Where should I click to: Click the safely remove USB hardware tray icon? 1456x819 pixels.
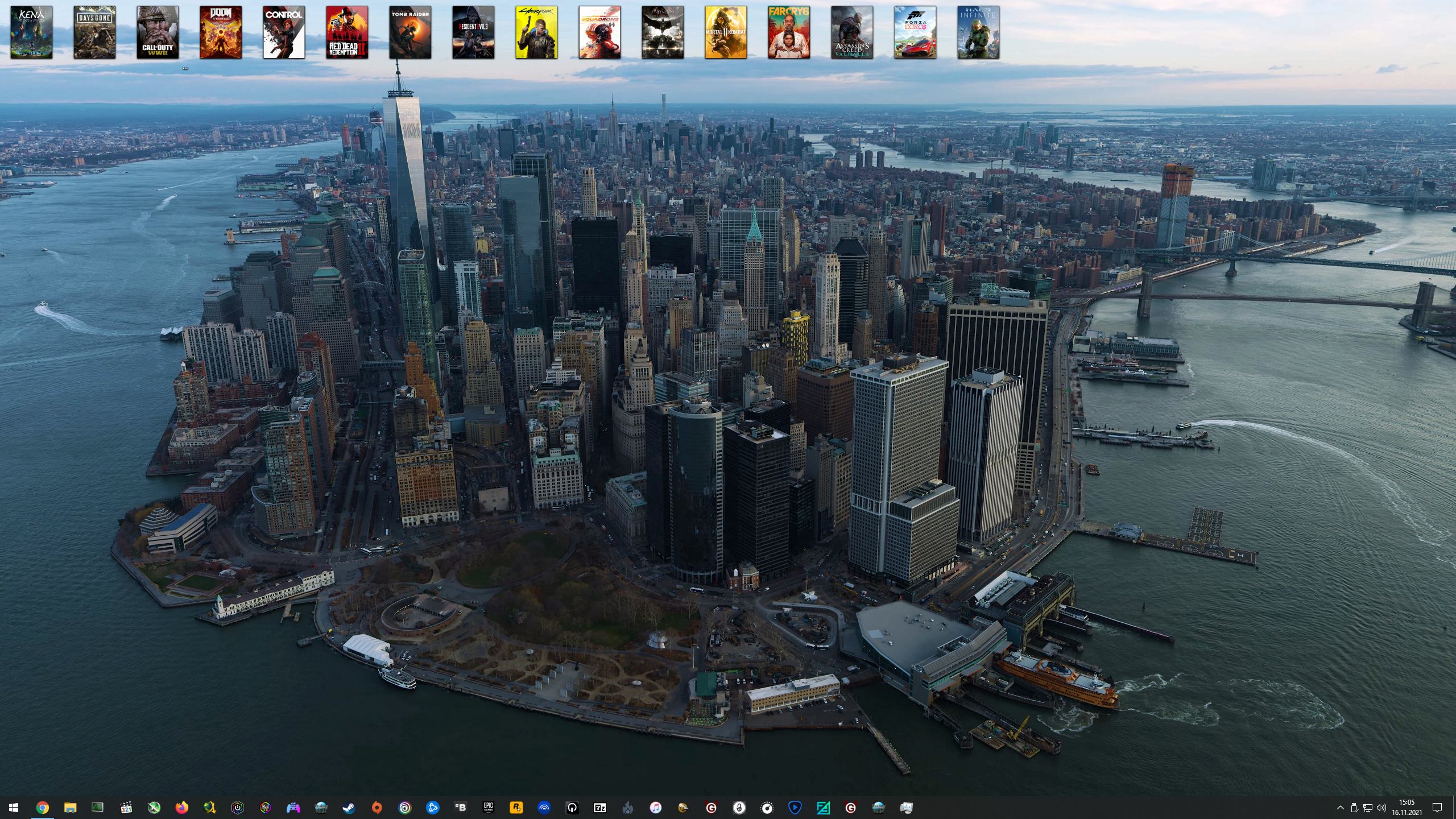tap(1354, 808)
